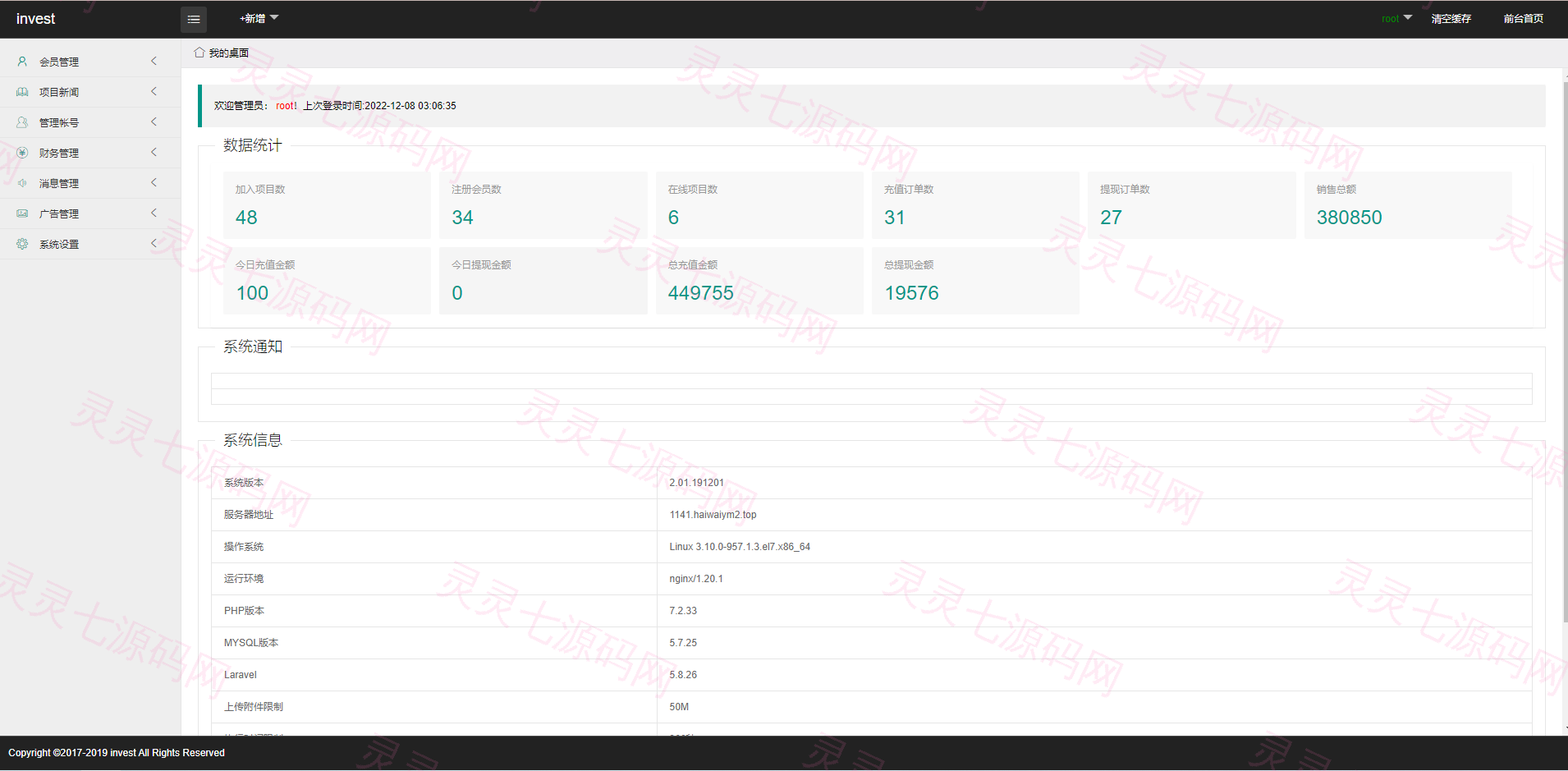This screenshot has width=1568, height=771.
Task: Expand the 财务管理 chevron
Action: click(x=154, y=153)
